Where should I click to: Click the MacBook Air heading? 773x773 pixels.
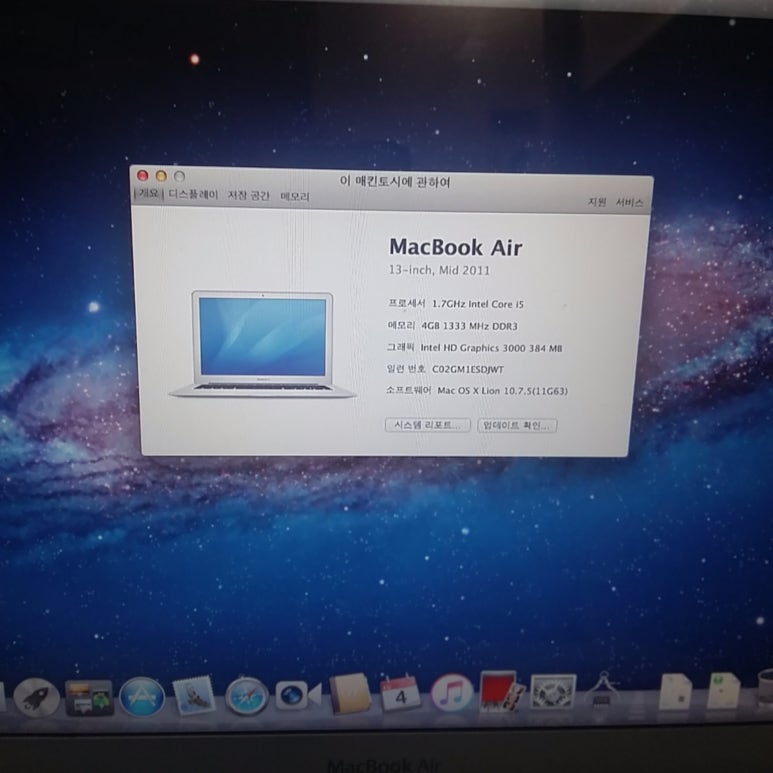point(456,247)
